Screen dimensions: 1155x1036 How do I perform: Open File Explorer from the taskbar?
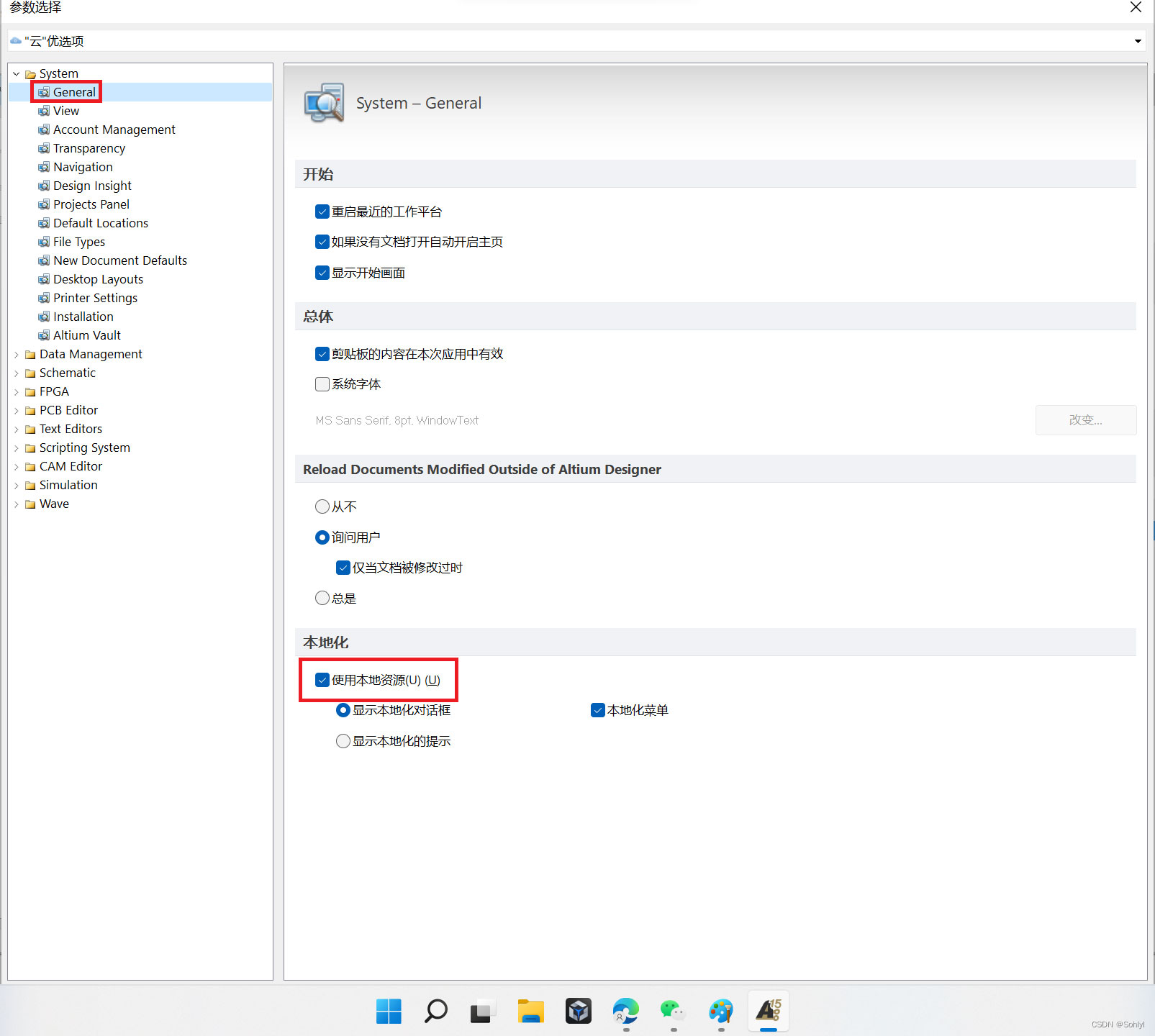pyautogui.click(x=531, y=1011)
